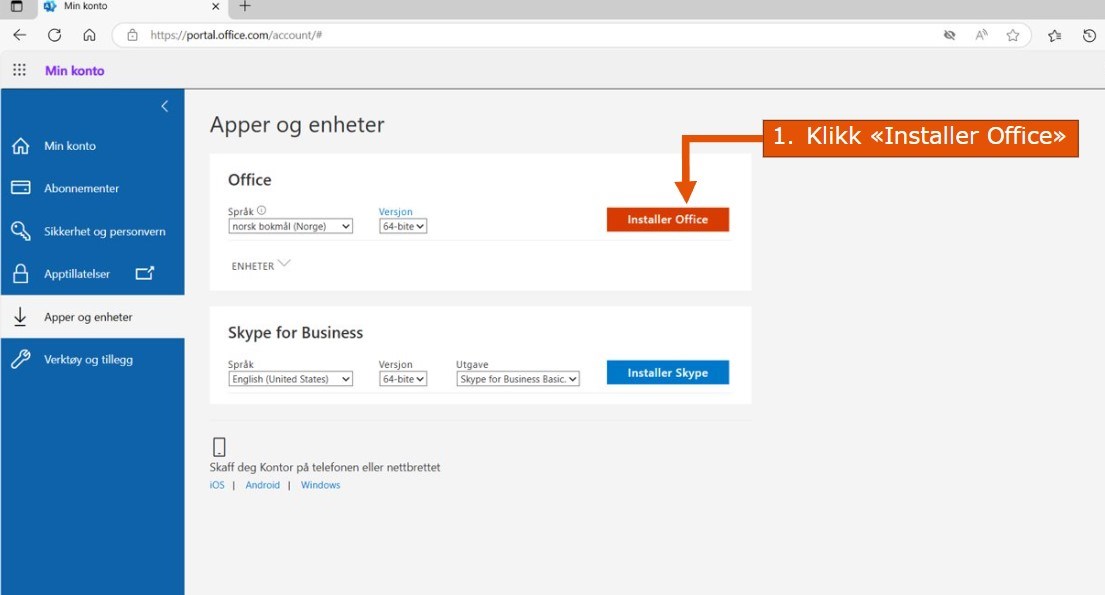Select Apper og enheter sidebar item
Viewport: 1105px width, 595px height.
92,317
